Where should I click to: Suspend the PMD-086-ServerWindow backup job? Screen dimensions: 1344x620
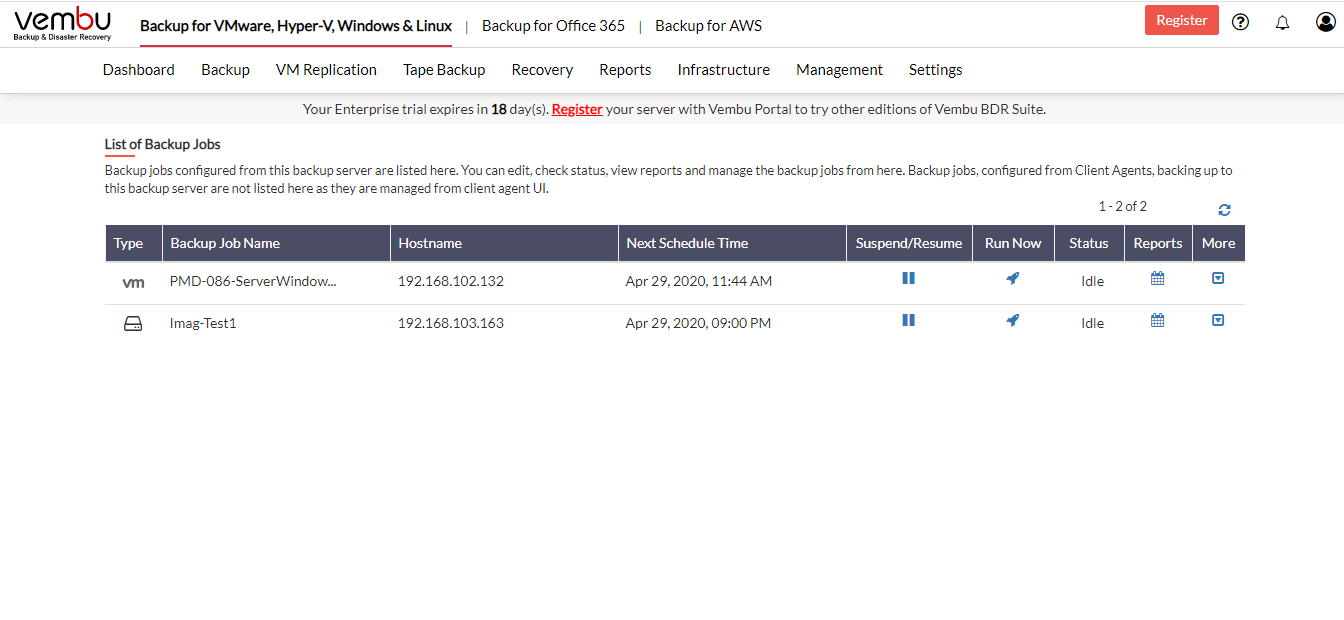click(908, 279)
